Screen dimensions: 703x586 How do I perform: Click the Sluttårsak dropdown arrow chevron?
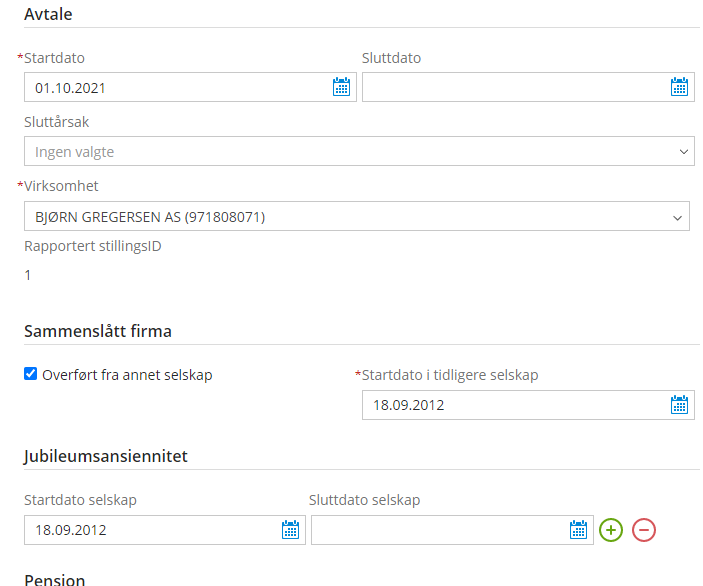(683, 152)
